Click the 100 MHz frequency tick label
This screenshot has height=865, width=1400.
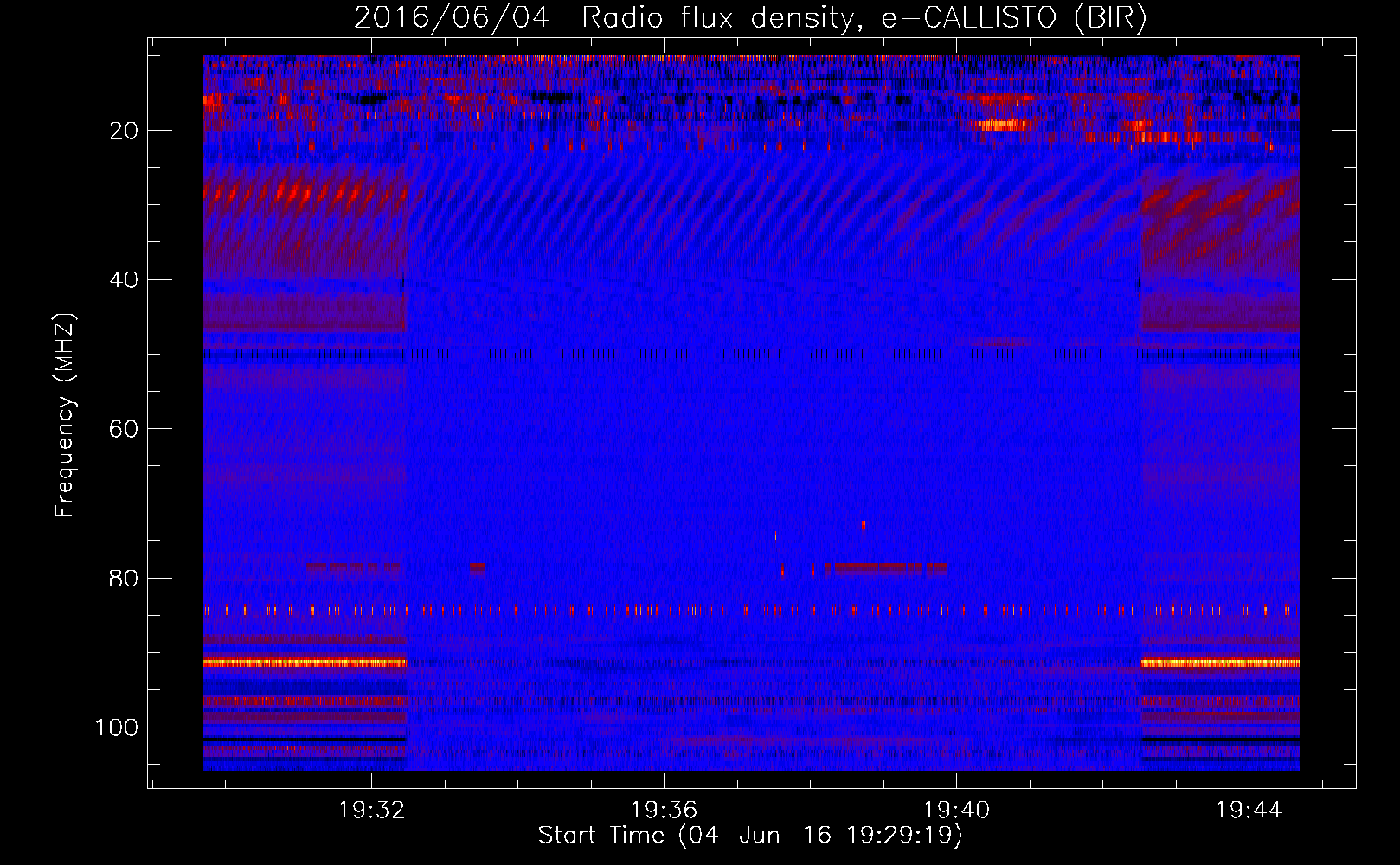117,727
